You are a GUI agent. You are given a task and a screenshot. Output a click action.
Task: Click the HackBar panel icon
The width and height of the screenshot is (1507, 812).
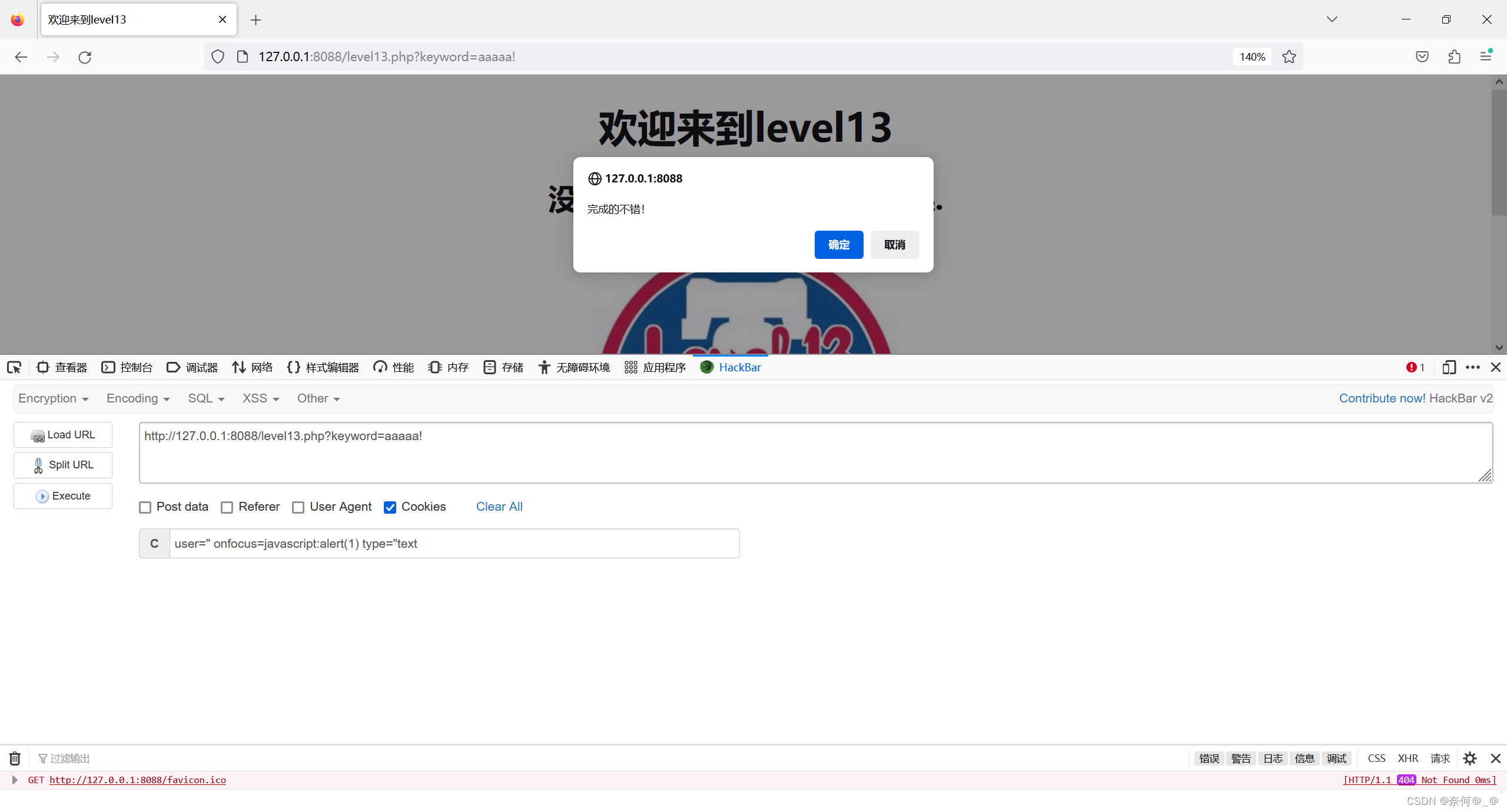(706, 367)
